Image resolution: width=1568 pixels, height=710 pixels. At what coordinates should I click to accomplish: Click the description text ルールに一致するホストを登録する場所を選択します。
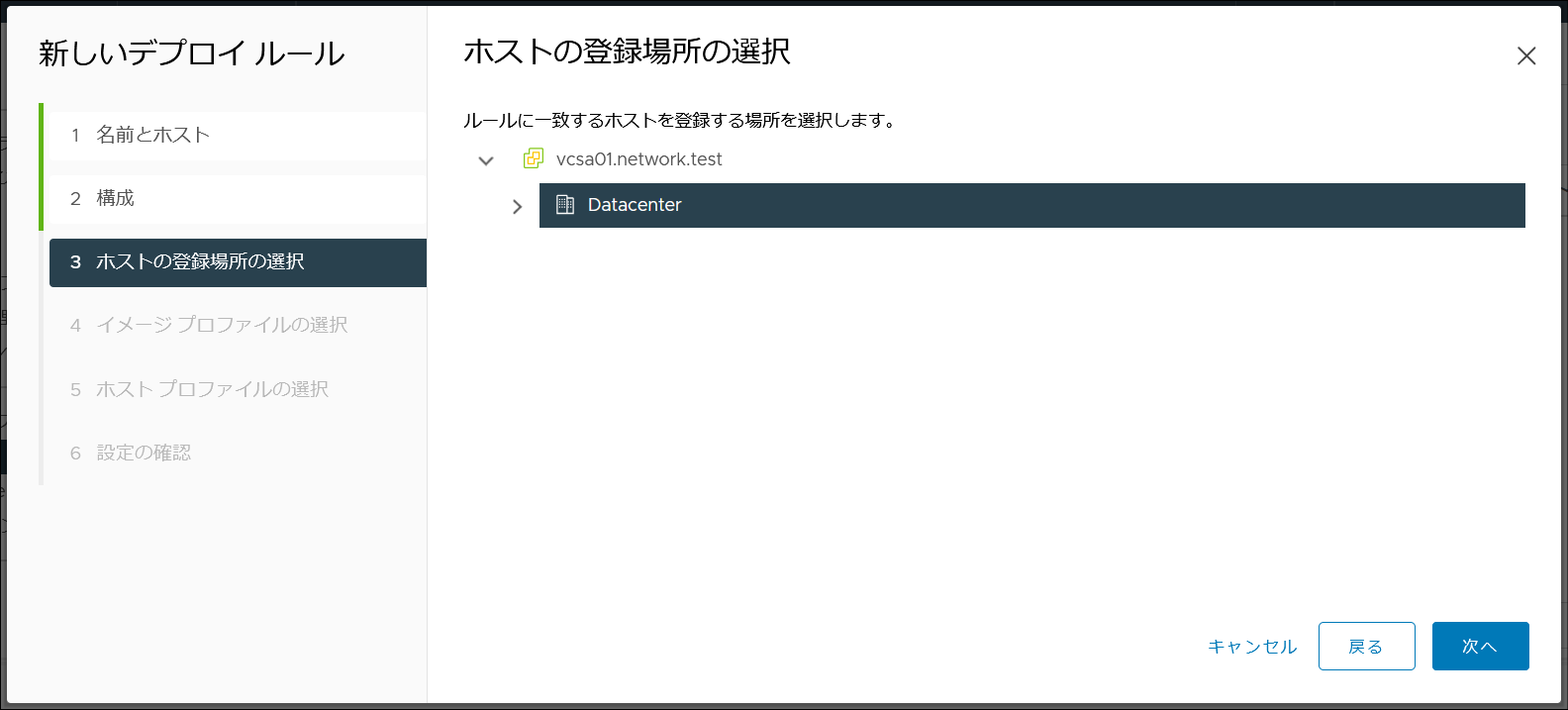[x=680, y=121]
